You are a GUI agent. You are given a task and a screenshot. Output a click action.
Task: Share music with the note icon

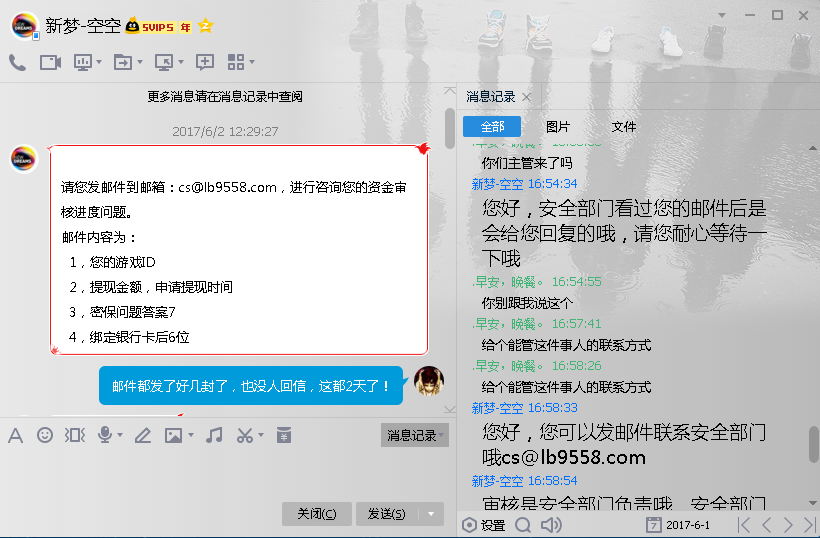[214, 435]
